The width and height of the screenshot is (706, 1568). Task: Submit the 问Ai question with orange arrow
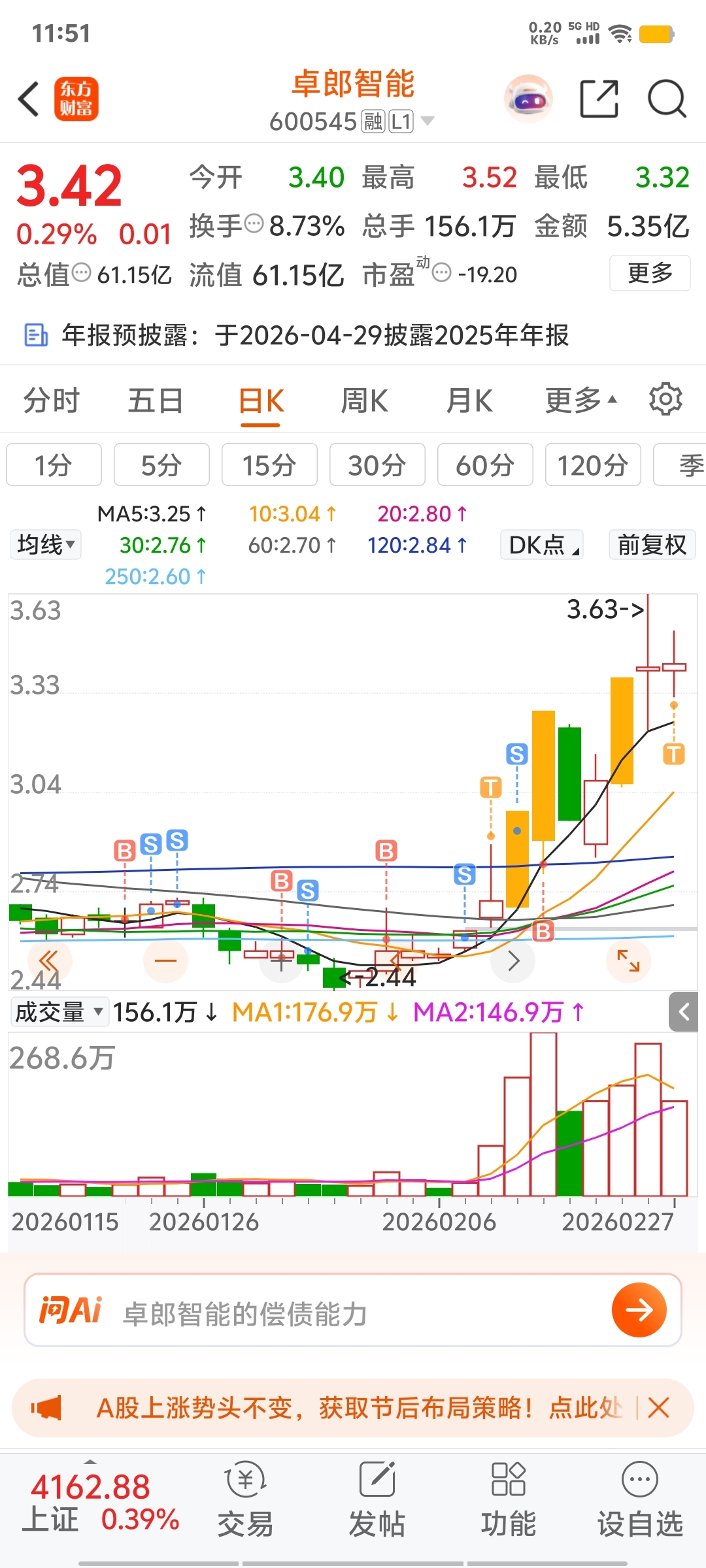pos(639,1310)
